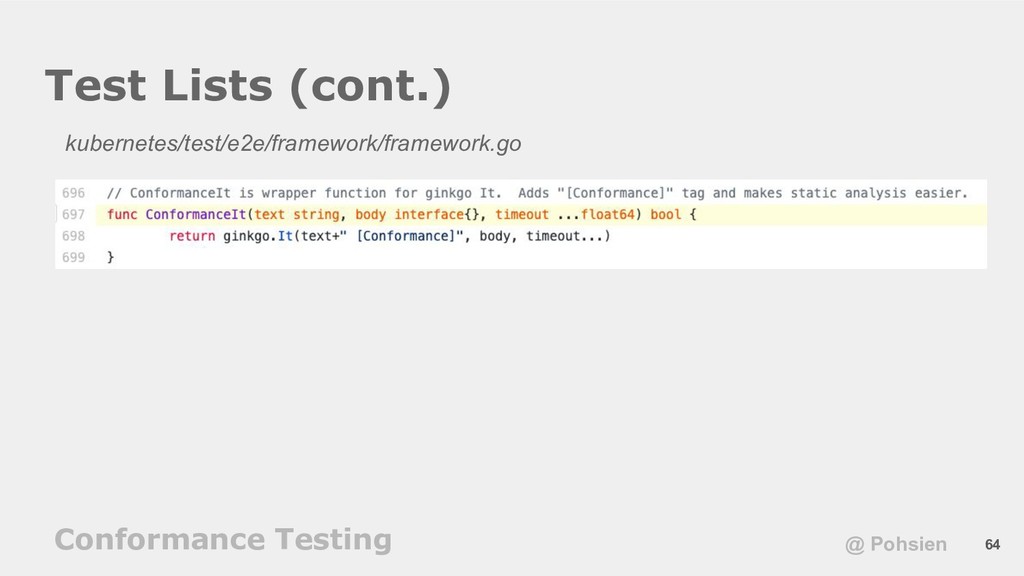Click the slide number 64

coord(992,545)
